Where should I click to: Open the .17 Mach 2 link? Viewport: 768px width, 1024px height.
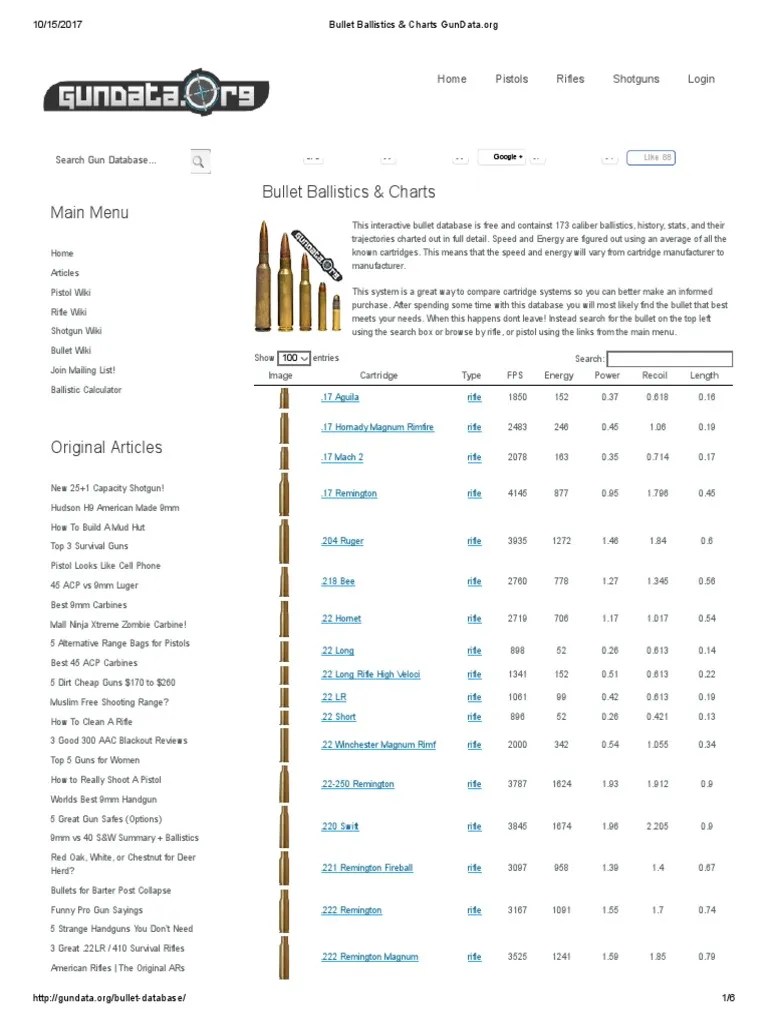click(342, 457)
